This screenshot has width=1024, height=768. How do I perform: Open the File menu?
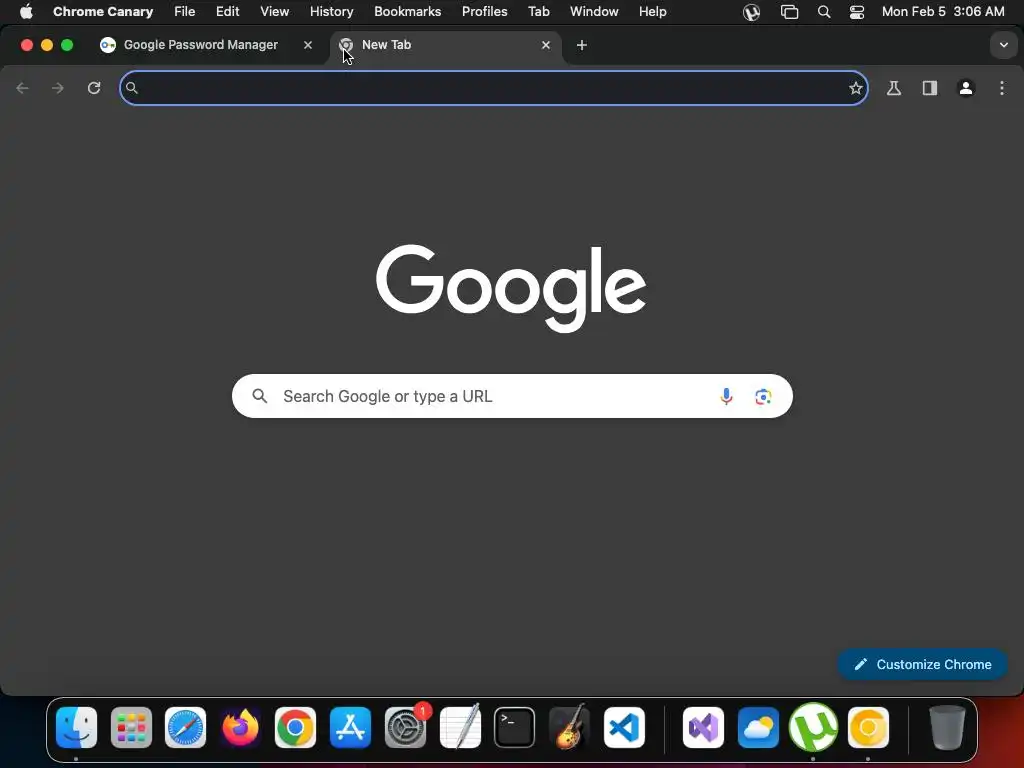click(x=185, y=12)
